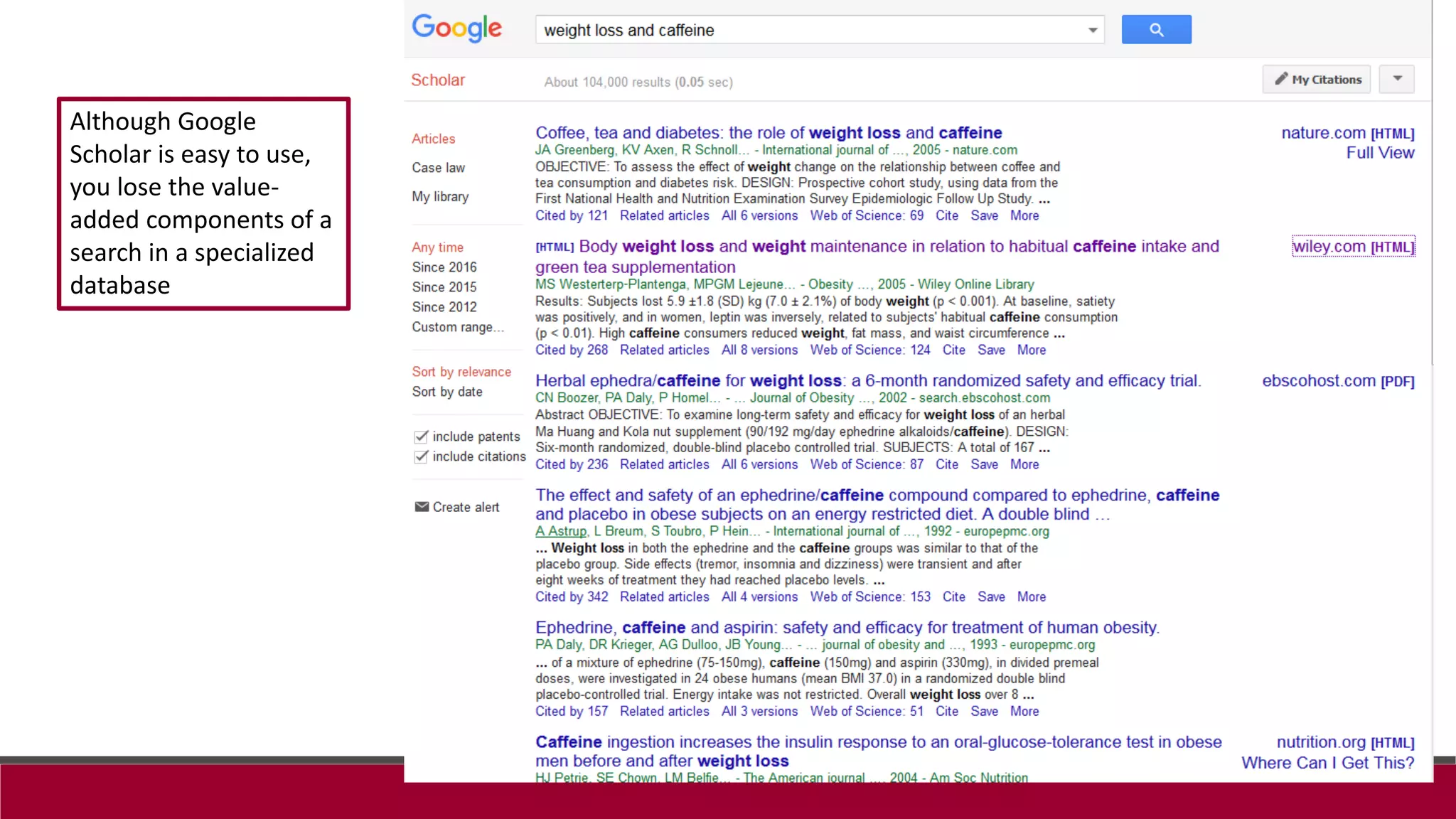Click Web of Science: 124
This screenshot has height=819, width=1456.
pyautogui.click(x=870, y=350)
